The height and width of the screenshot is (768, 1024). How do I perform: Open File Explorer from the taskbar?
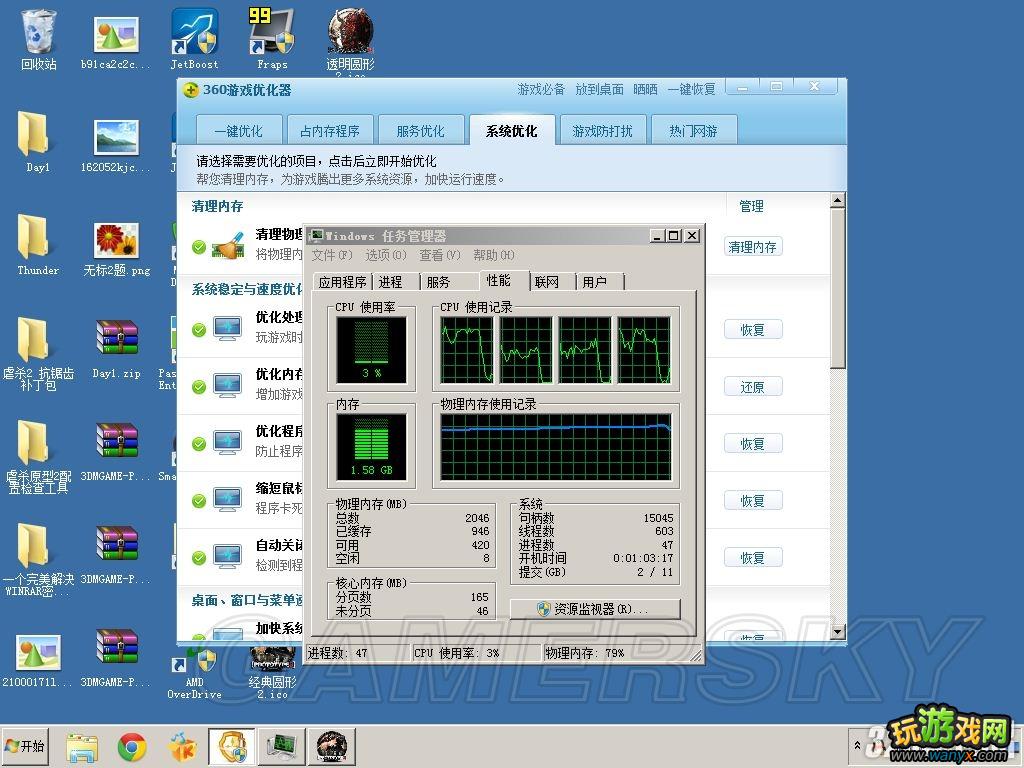tap(82, 746)
